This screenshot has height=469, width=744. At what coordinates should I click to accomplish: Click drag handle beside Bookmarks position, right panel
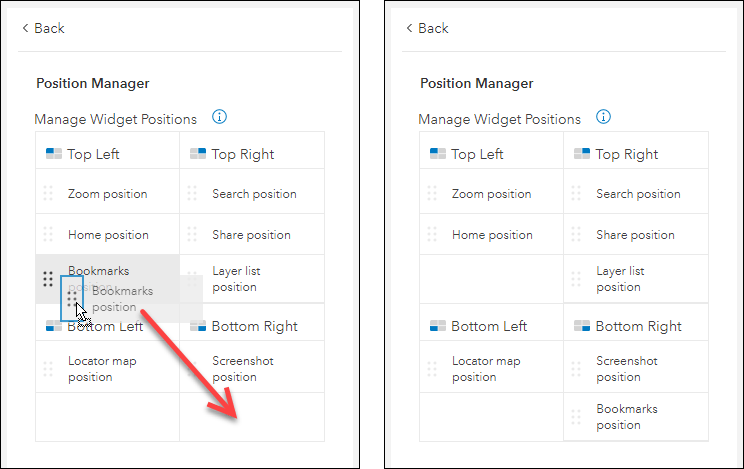(576, 417)
